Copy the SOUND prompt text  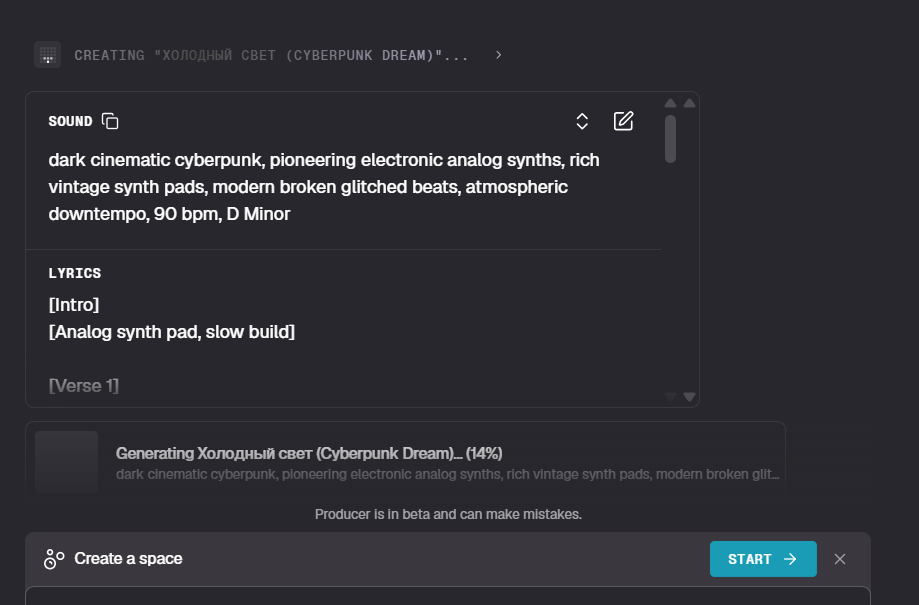click(x=111, y=121)
